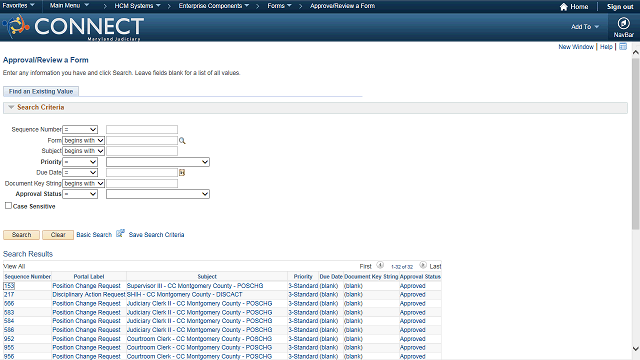Click the page-level icon beside Help
The height and width of the screenshot is (360, 640).
tap(623, 47)
